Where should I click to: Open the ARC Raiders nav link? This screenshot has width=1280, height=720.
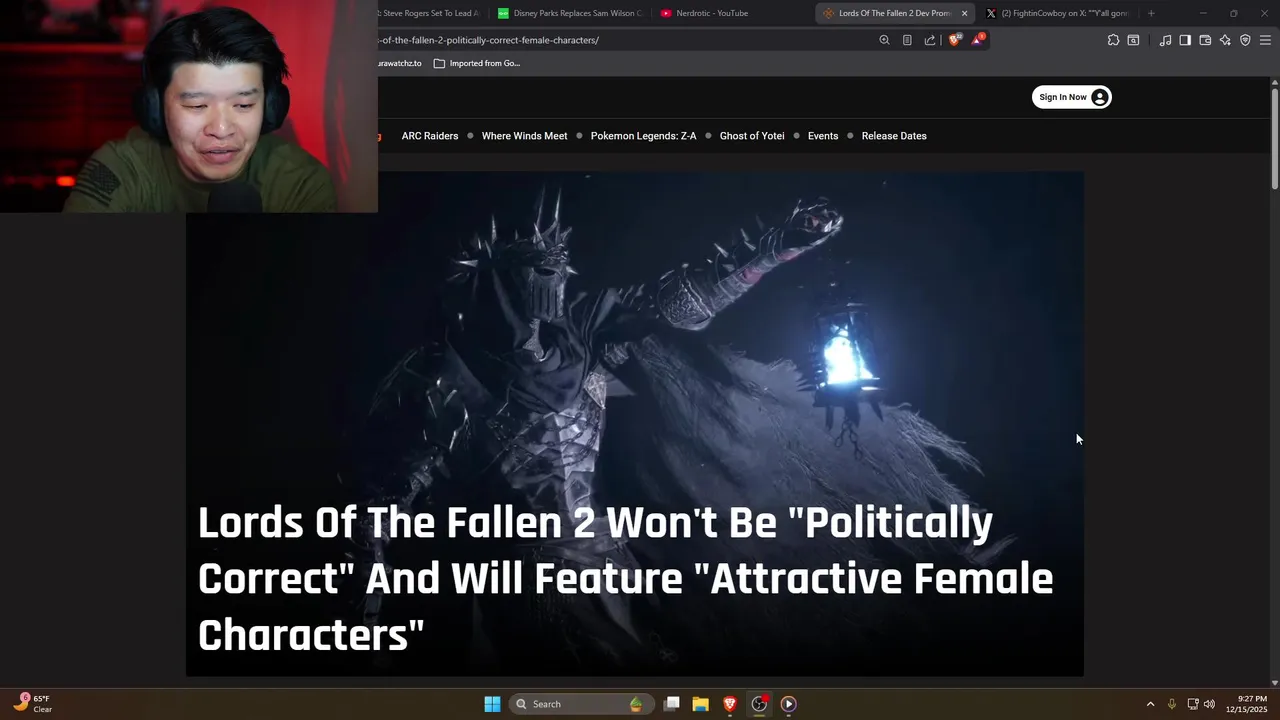click(x=430, y=136)
